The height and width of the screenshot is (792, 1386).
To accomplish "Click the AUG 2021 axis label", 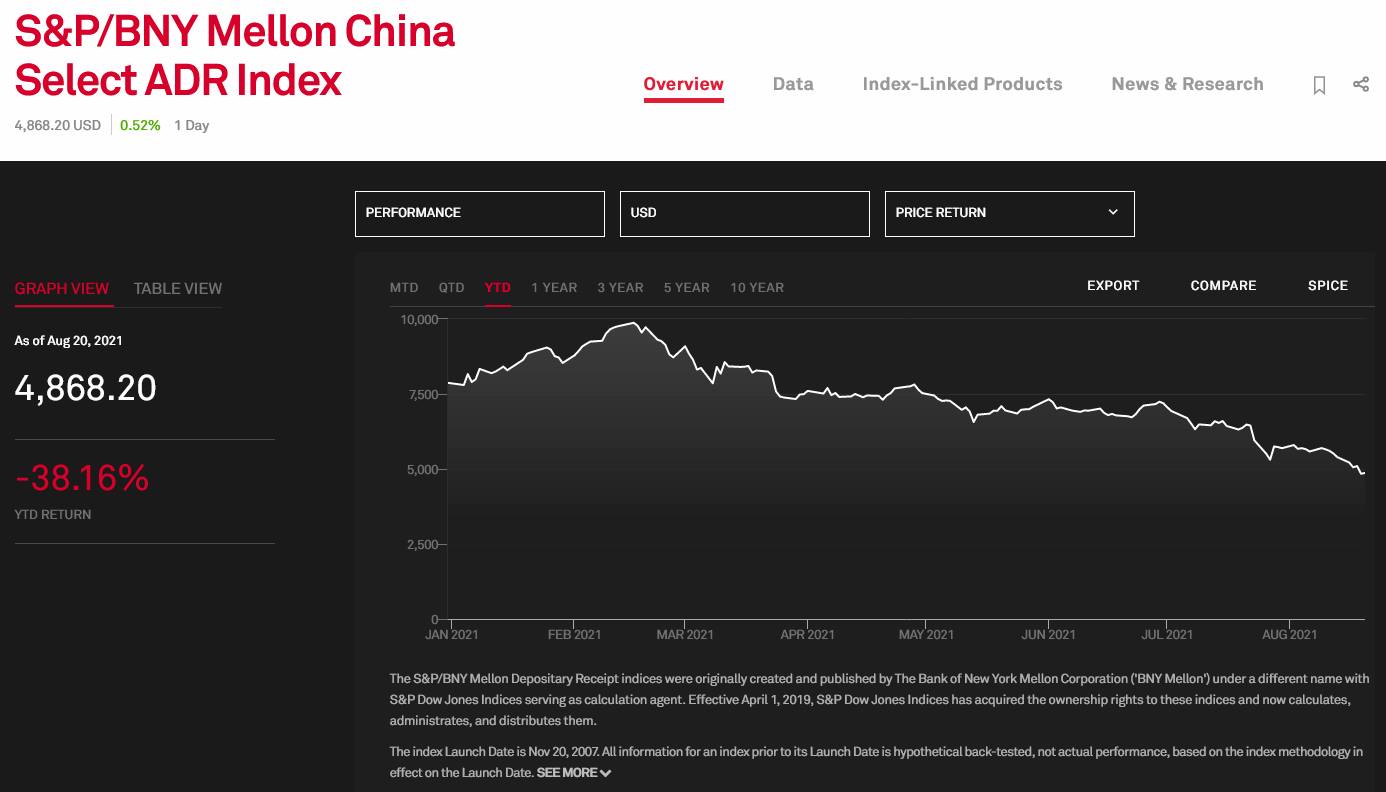I will [x=1290, y=634].
